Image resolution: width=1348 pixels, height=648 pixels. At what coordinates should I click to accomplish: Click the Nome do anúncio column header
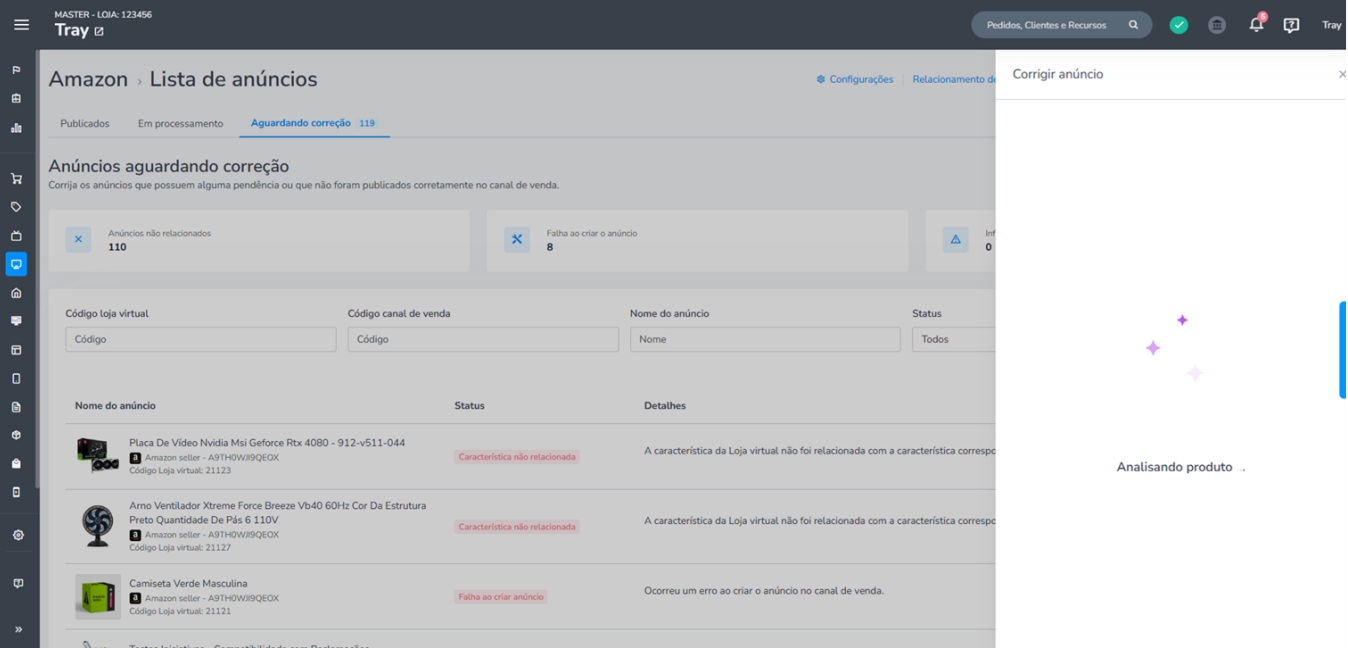(x=115, y=406)
